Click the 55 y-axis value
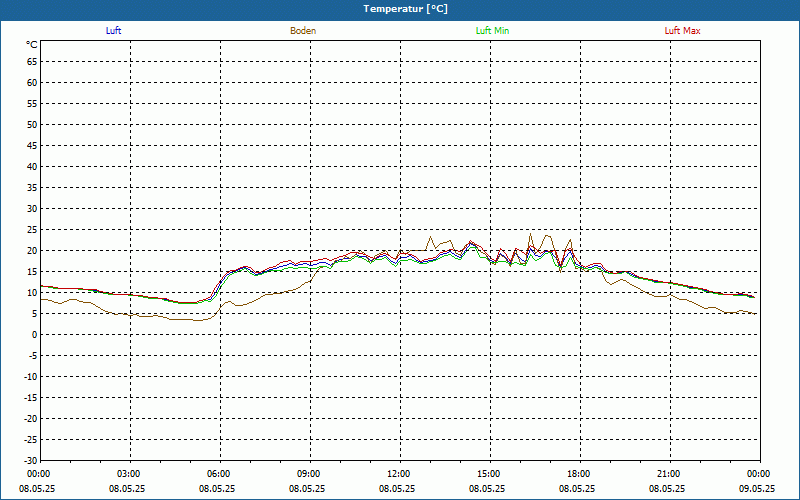This screenshot has height=500, width=800. coord(32,104)
